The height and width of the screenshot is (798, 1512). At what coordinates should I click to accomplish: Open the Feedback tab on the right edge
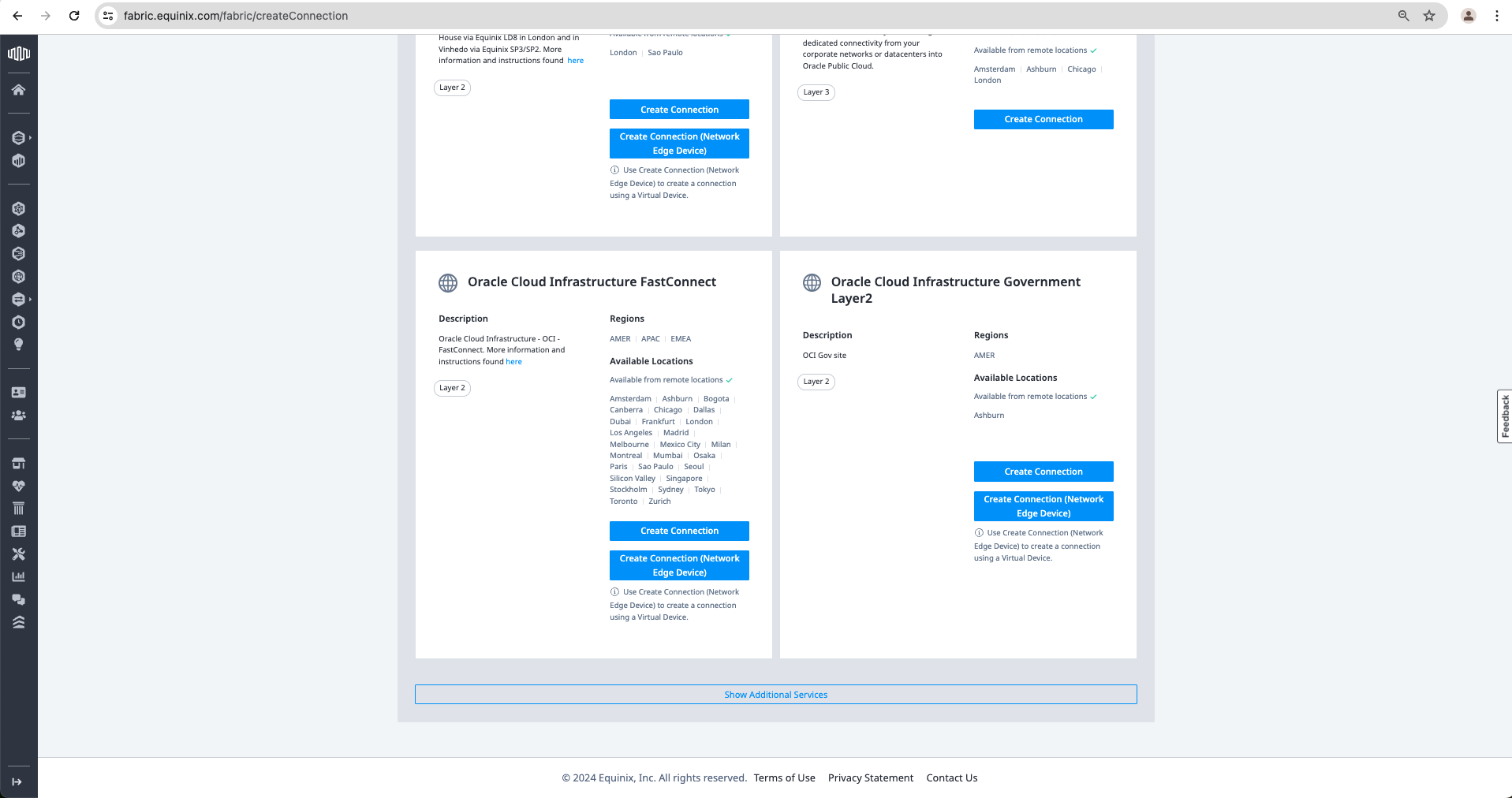[1503, 416]
